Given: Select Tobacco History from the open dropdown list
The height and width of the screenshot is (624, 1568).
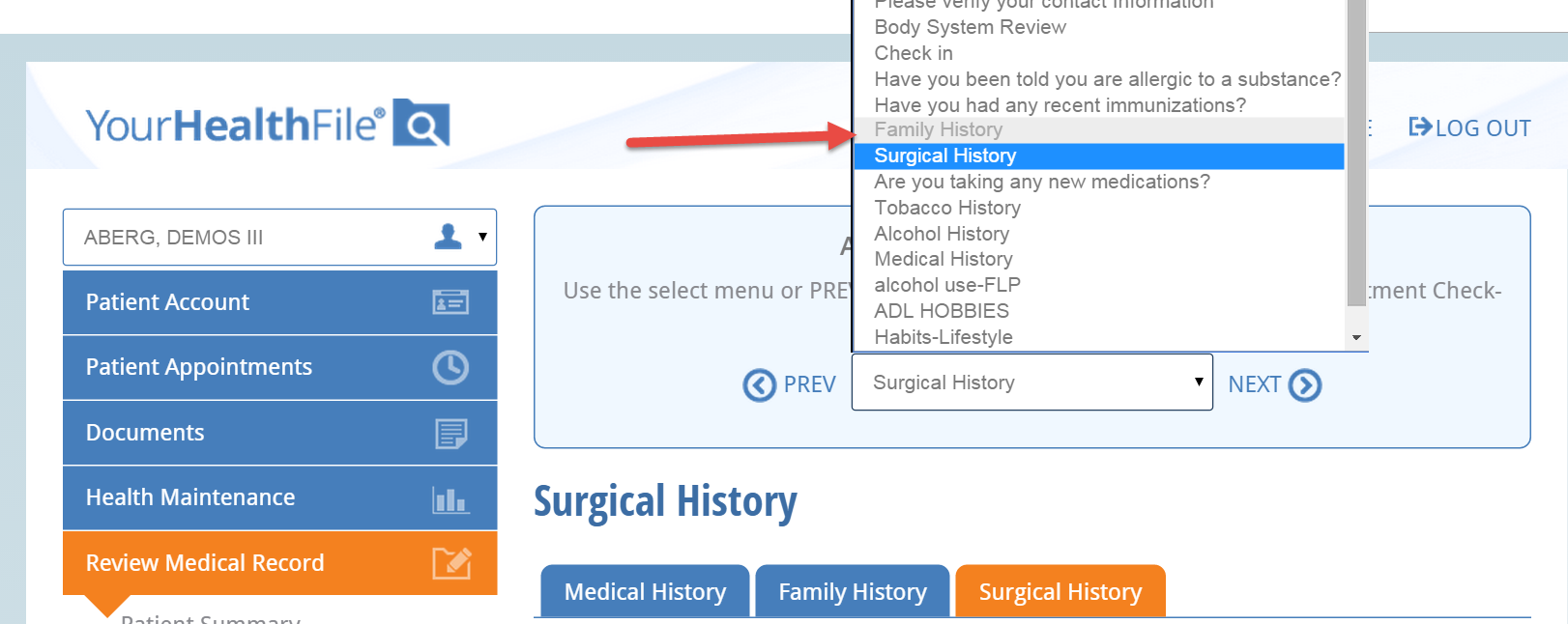Looking at the screenshot, I should tap(946, 208).
